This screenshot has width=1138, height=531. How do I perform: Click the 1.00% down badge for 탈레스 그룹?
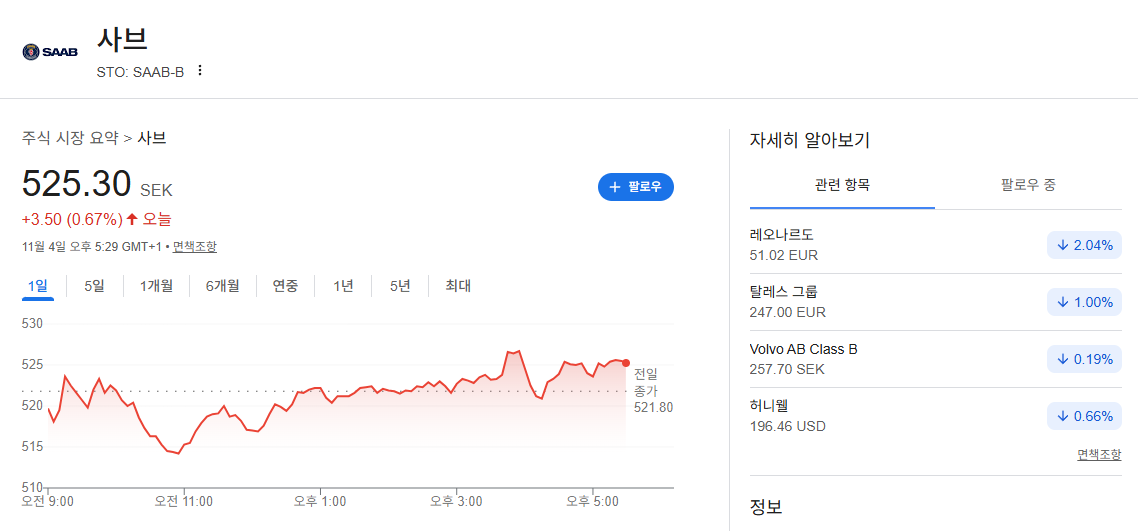click(1084, 302)
